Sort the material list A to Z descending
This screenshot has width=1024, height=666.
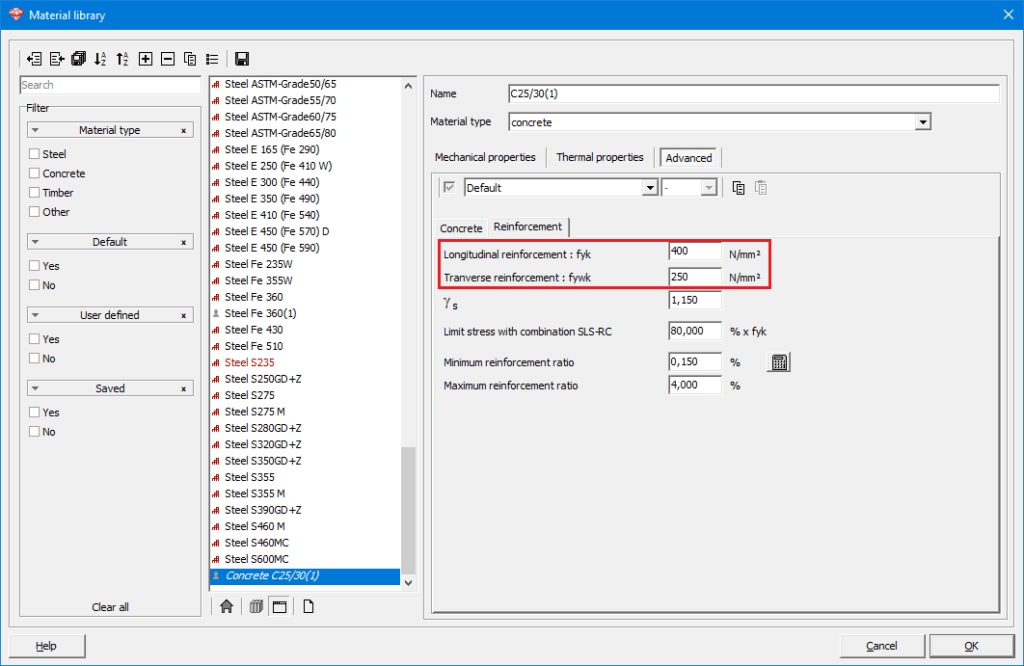tap(100, 59)
